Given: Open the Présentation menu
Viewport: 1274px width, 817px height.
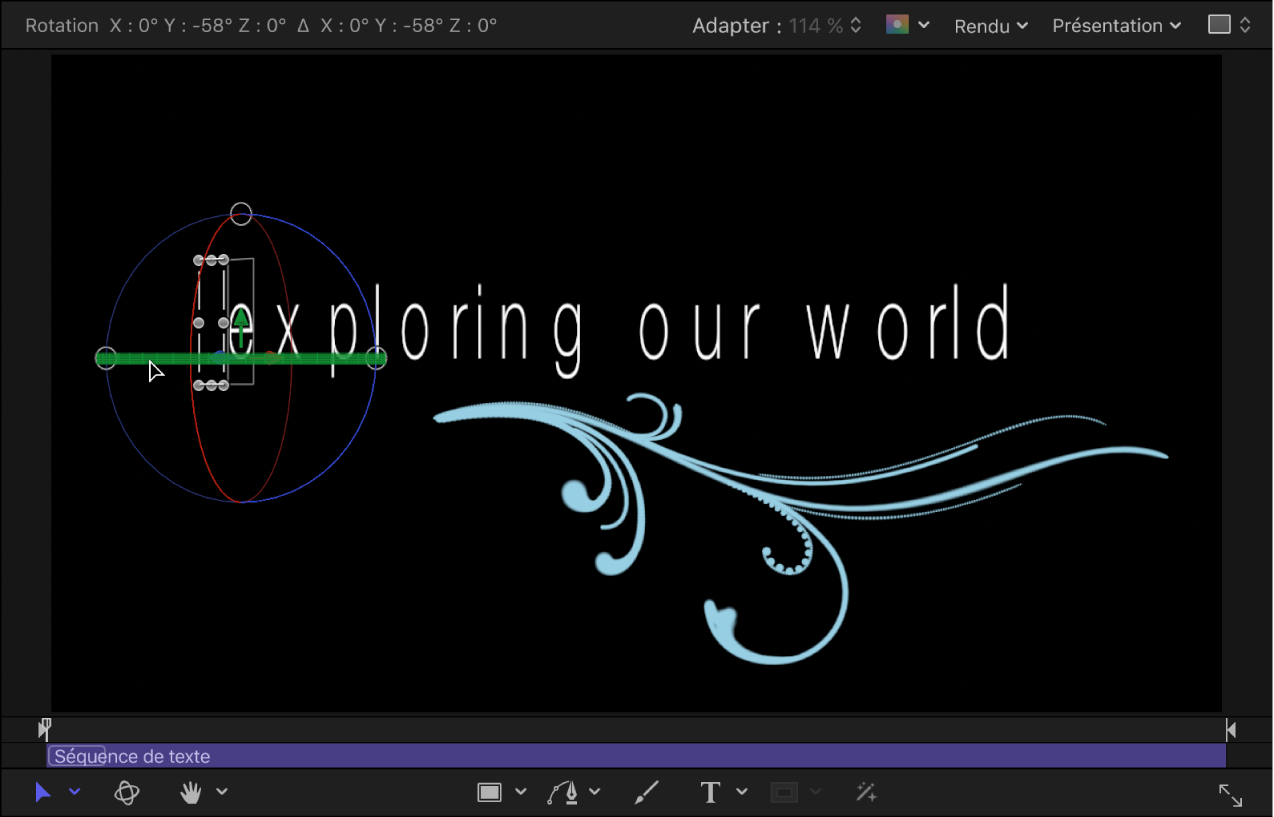Looking at the screenshot, I should [x=1116, y=26].
